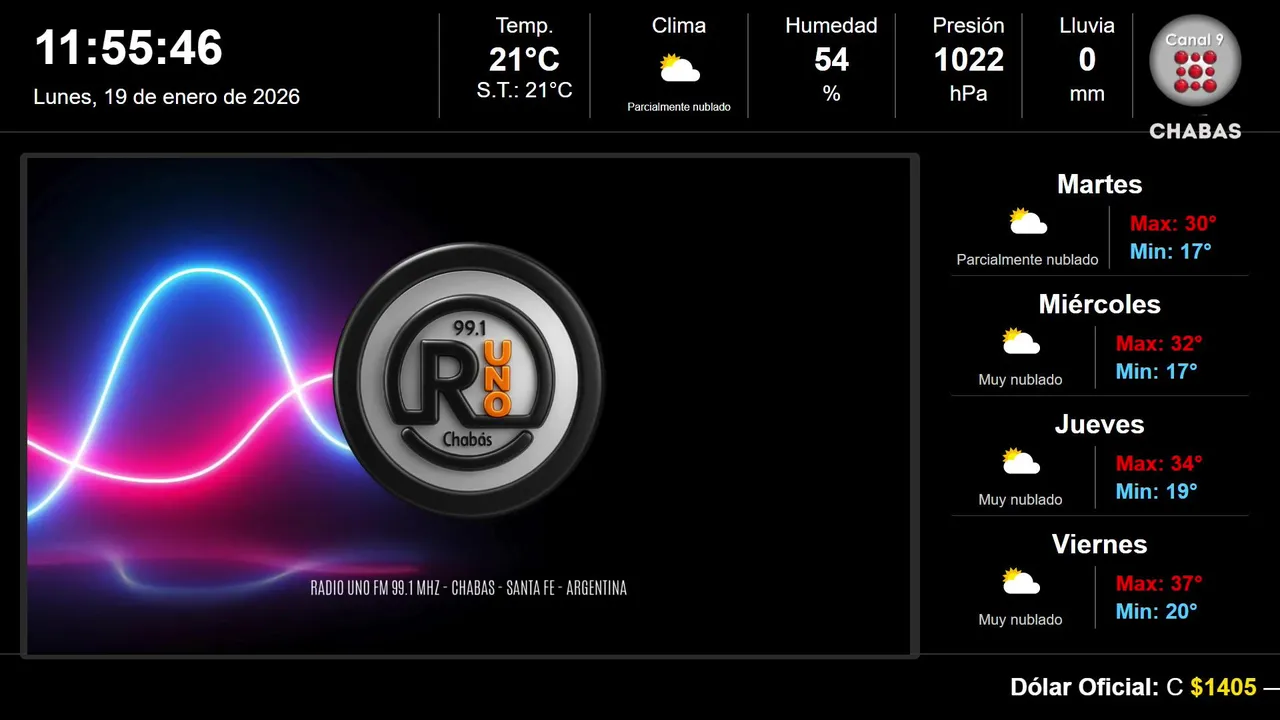1280x720 pixels.
Task: Click the hPa unit text
Action: (968, 94)
